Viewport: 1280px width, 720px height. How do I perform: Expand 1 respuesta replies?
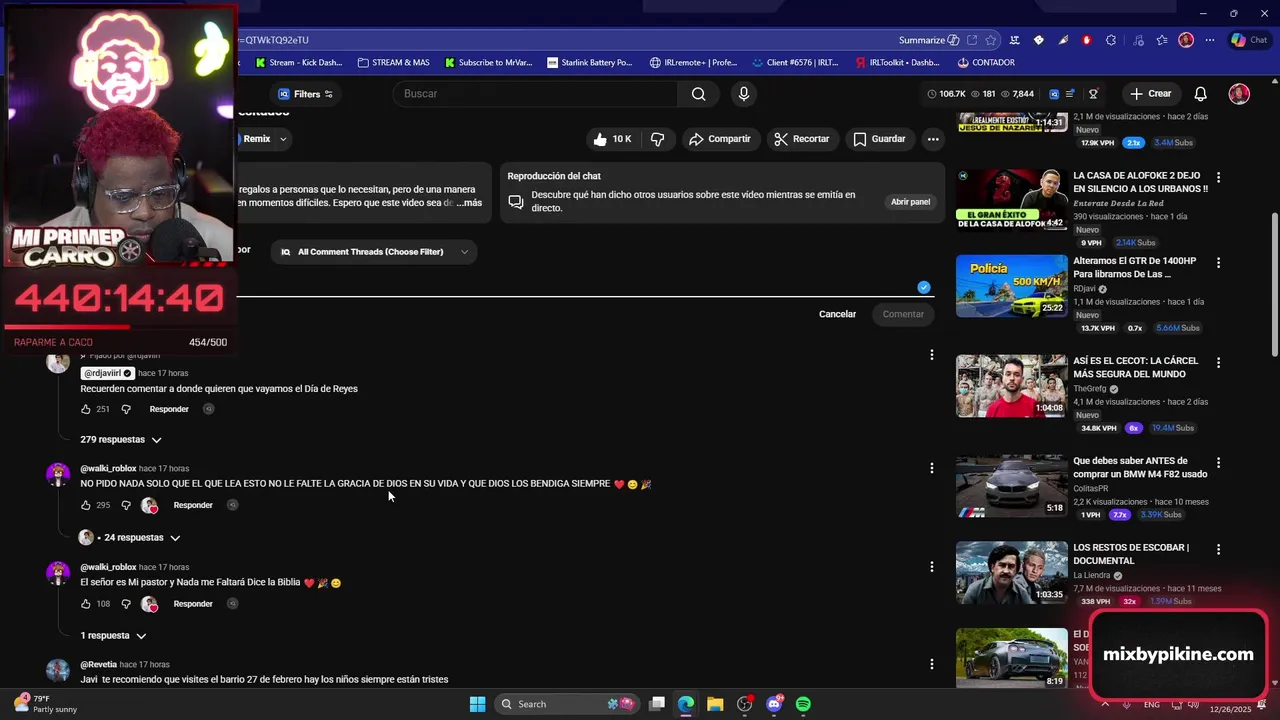point(113,636)
